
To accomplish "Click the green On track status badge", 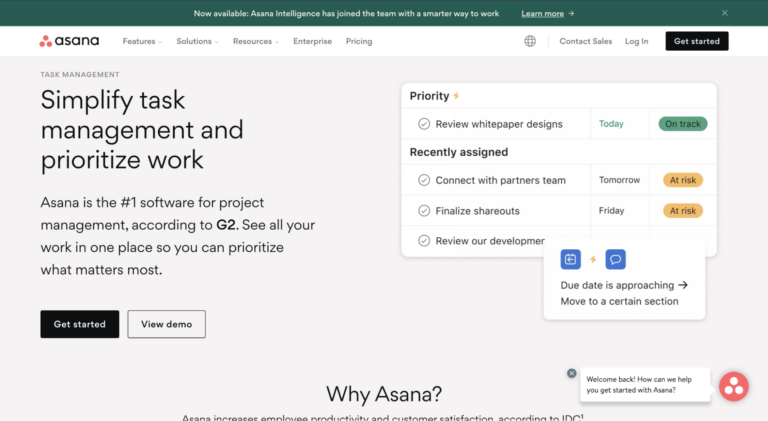I will click(682, 124).
